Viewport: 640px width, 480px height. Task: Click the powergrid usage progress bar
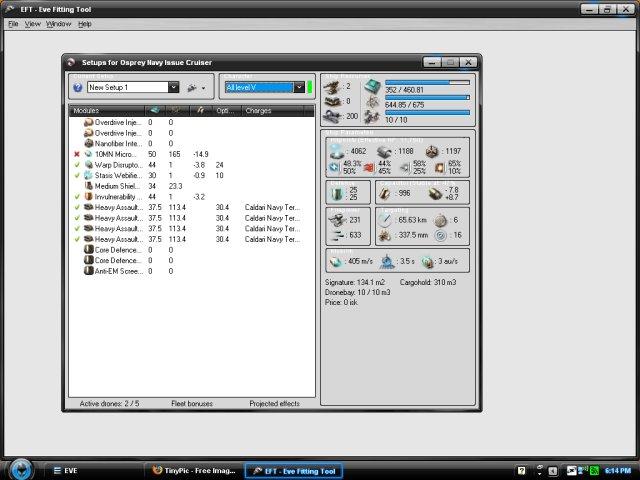[x=427, y=98]
